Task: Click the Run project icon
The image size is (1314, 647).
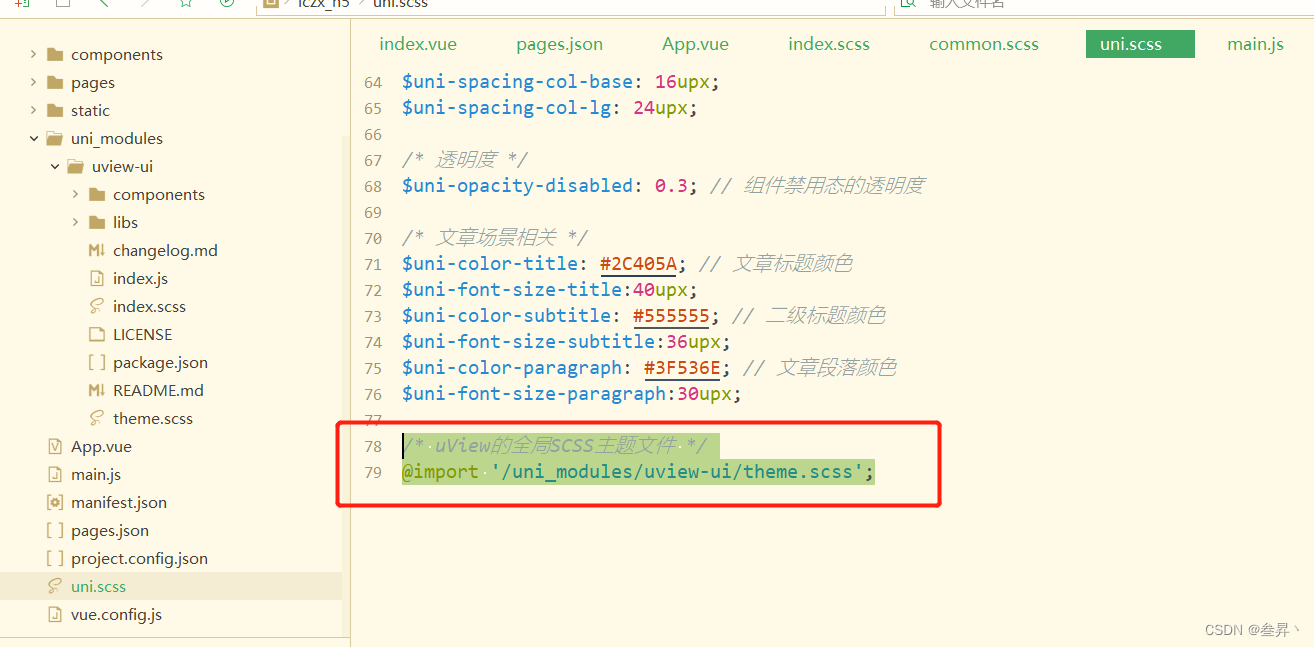Action: [225, 4]
